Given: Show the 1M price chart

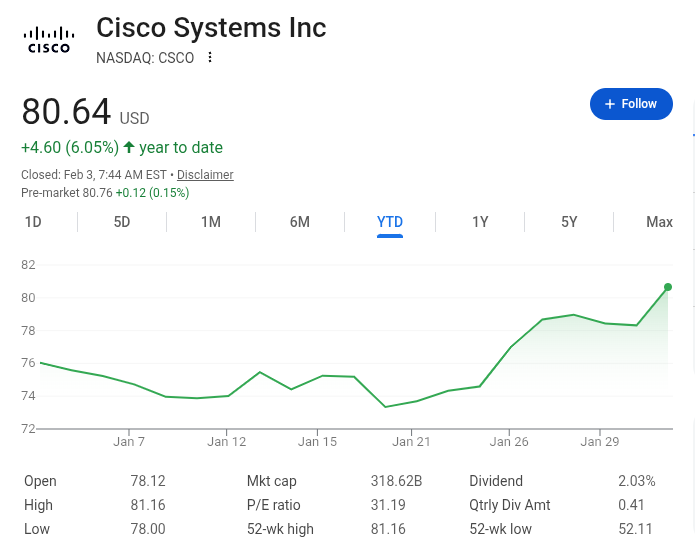Looking at the screenshot, I should click(x=211, y=222).
